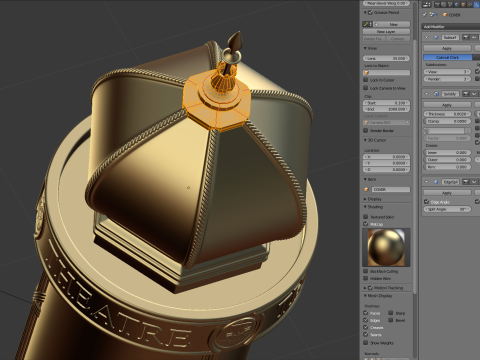The image size is (480, 360).
Task: Apply the Subsurf modifier
Action: coord(447,48)
